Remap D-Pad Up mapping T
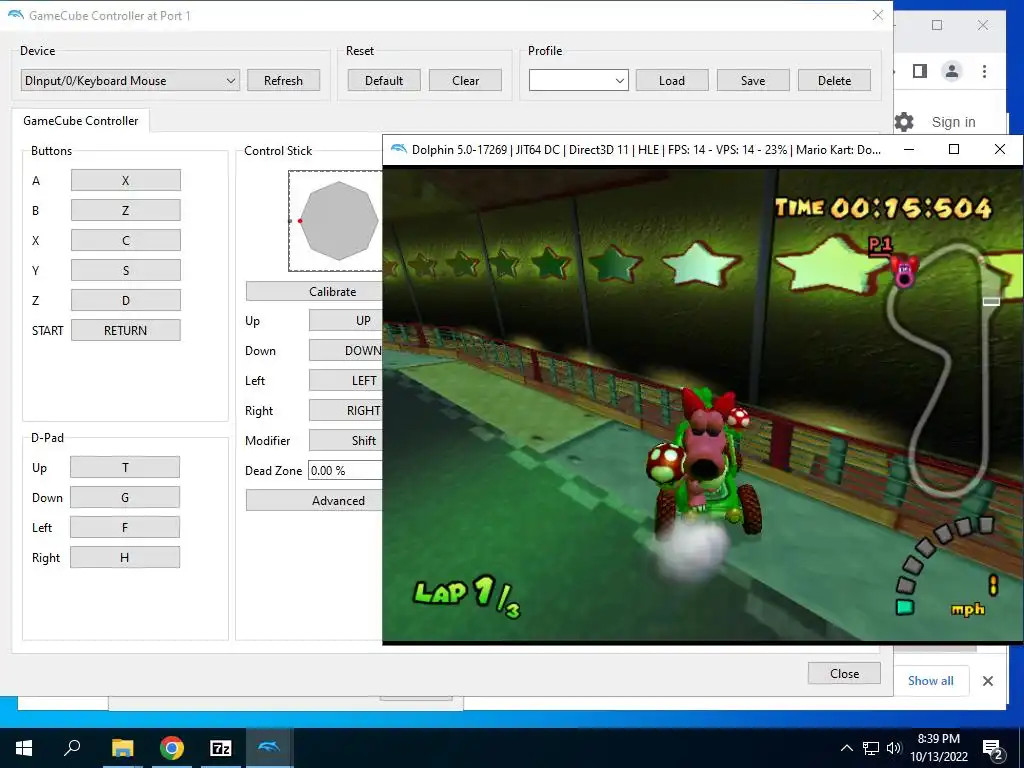1024x768 pixels. pos(125,468)
